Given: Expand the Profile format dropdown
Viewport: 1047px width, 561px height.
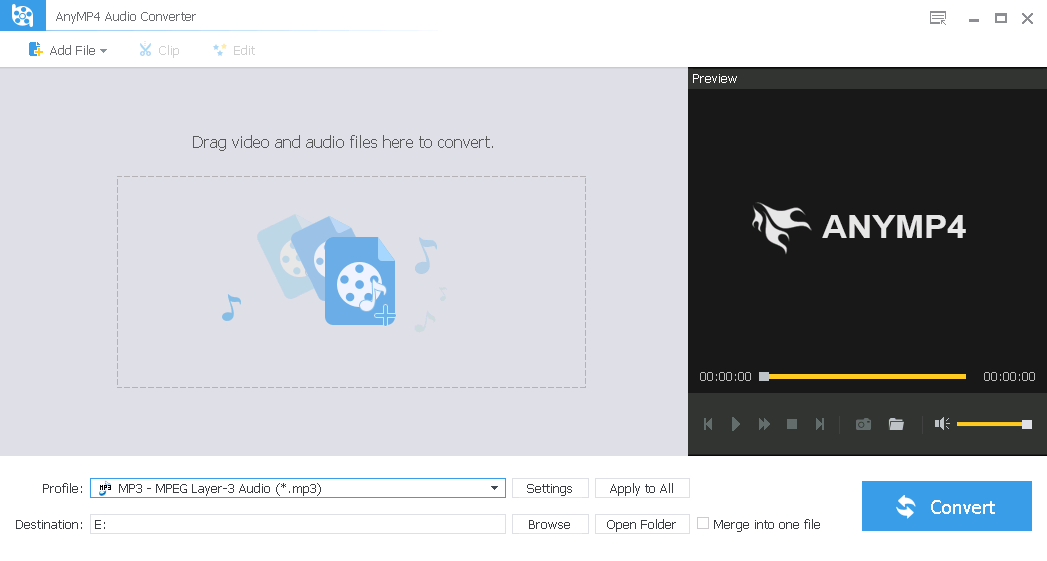Looking at the screenshot, I should point(494,489).
